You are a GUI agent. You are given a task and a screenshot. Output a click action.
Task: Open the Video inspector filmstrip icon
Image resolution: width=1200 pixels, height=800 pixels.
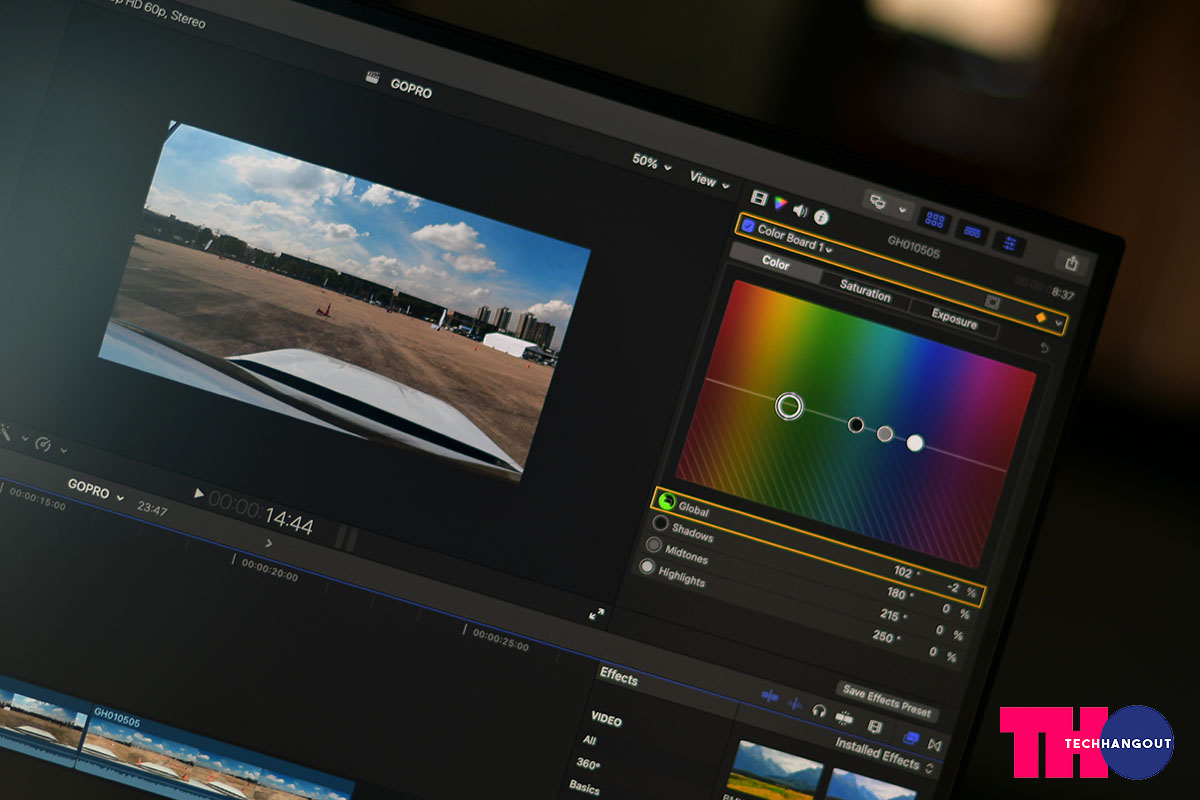point(759,198)
